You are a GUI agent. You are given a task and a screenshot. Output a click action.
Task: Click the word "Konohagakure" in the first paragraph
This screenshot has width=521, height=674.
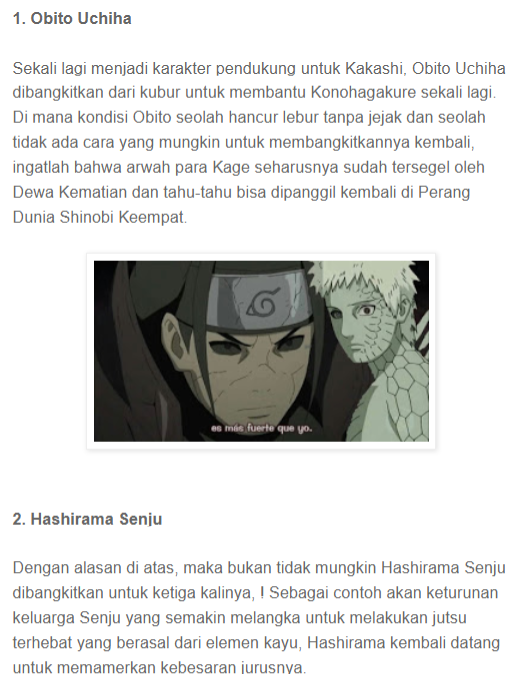(x=363, y=92)
